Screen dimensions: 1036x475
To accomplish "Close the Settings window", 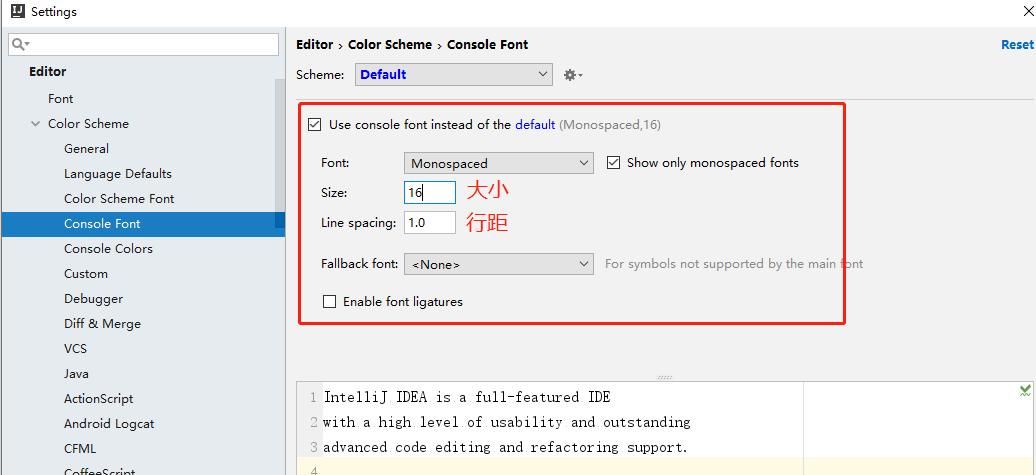I will point(1028,11).
